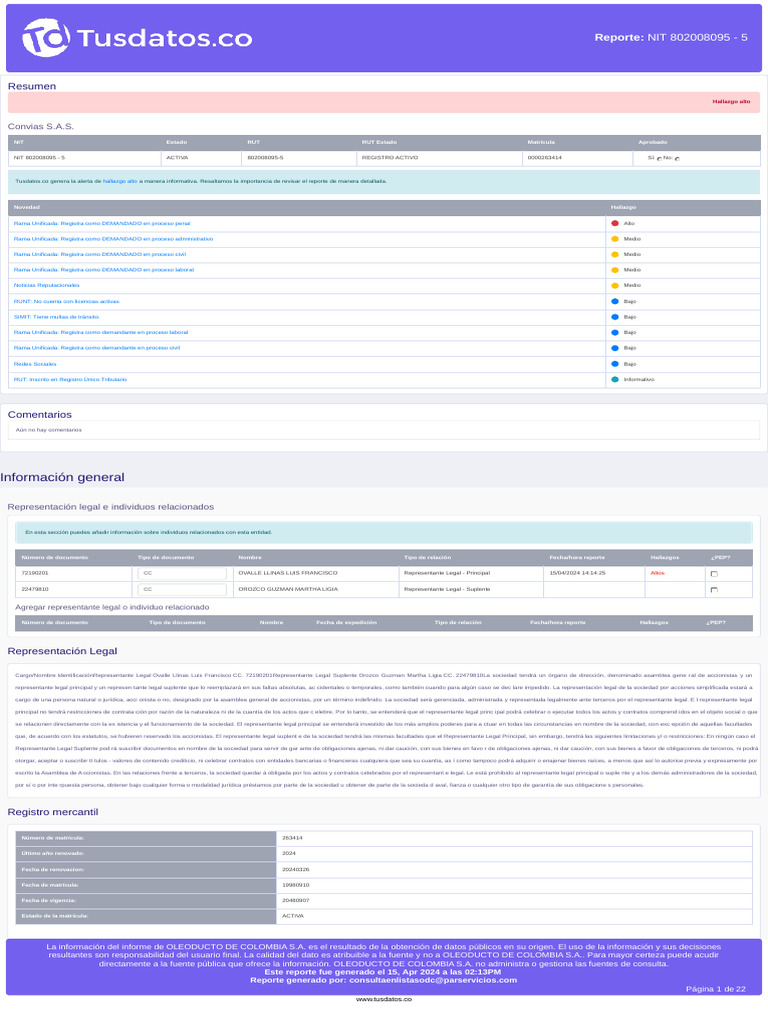Open SIMIT tiene multas de tránsito link
Image resolution: width=768 pixels, height=1024 pixels.
click(57, 317)
